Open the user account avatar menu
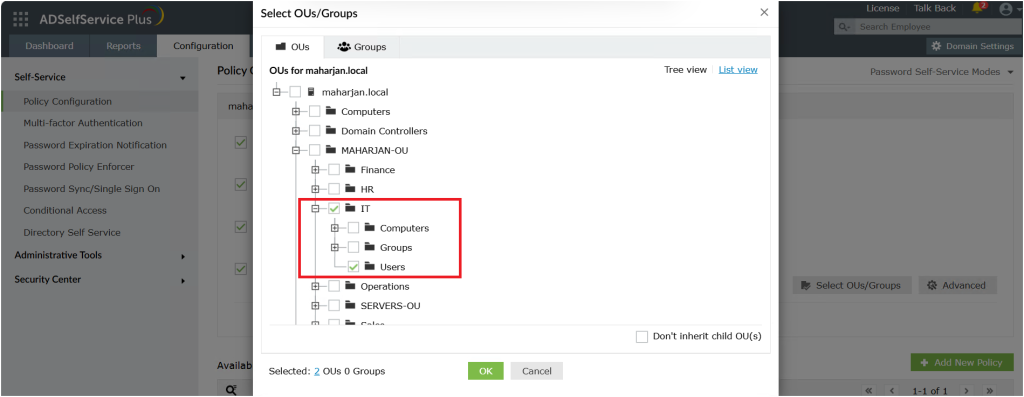The image size is (1024, 397). pos(1006,8)
